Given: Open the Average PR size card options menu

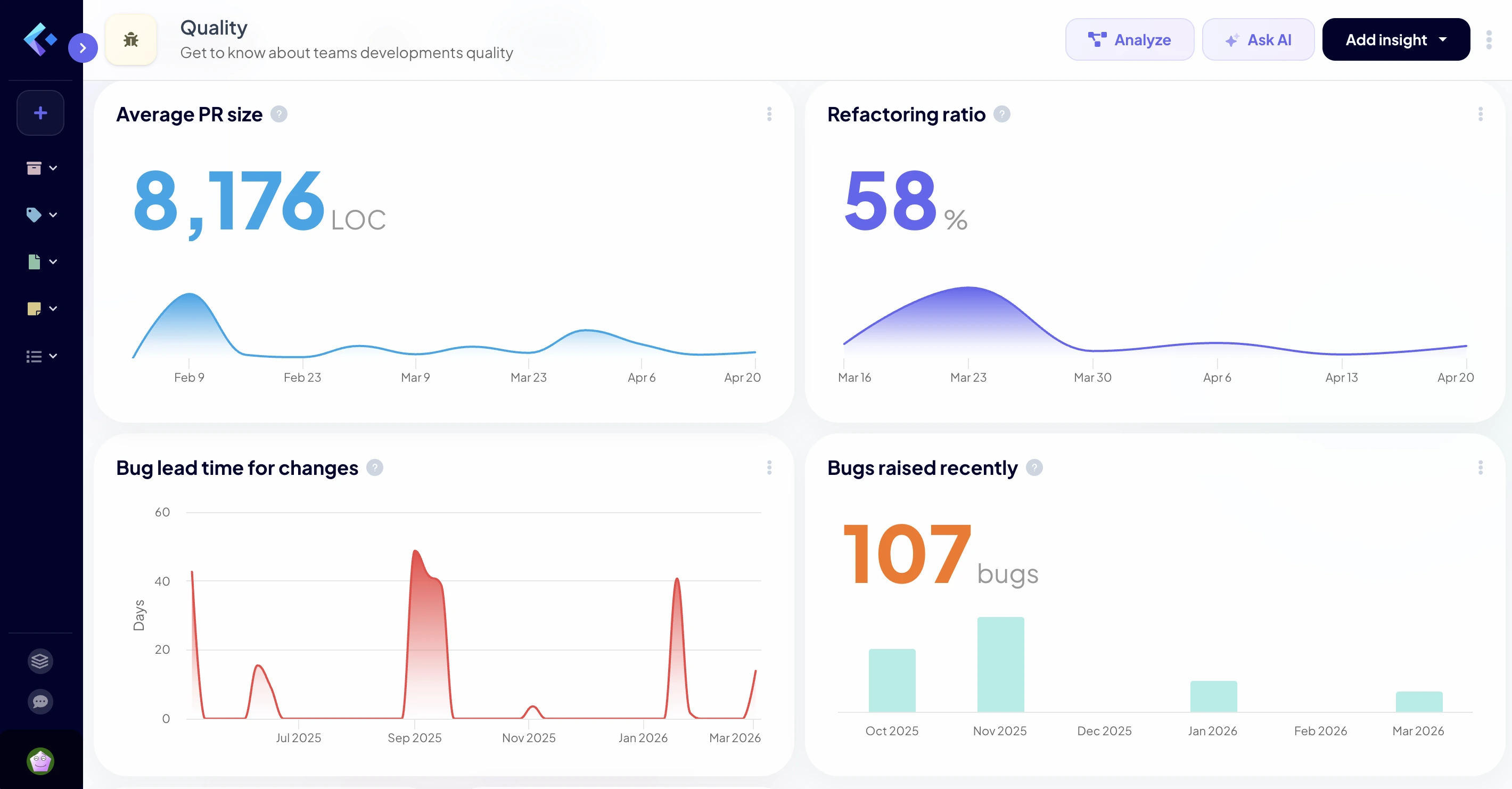Looking at the screenshot, I should [769, 114].
